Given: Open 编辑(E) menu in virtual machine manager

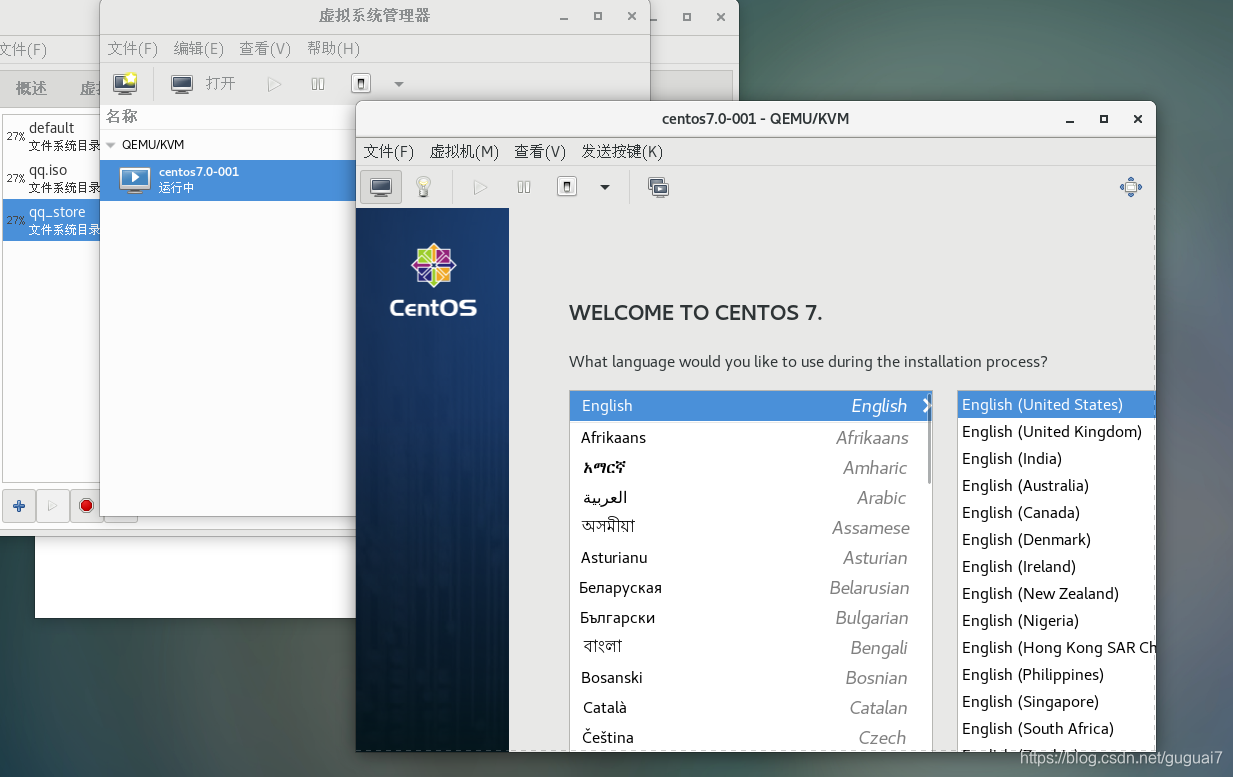Looking at the screenshot, I should [198, 48].
